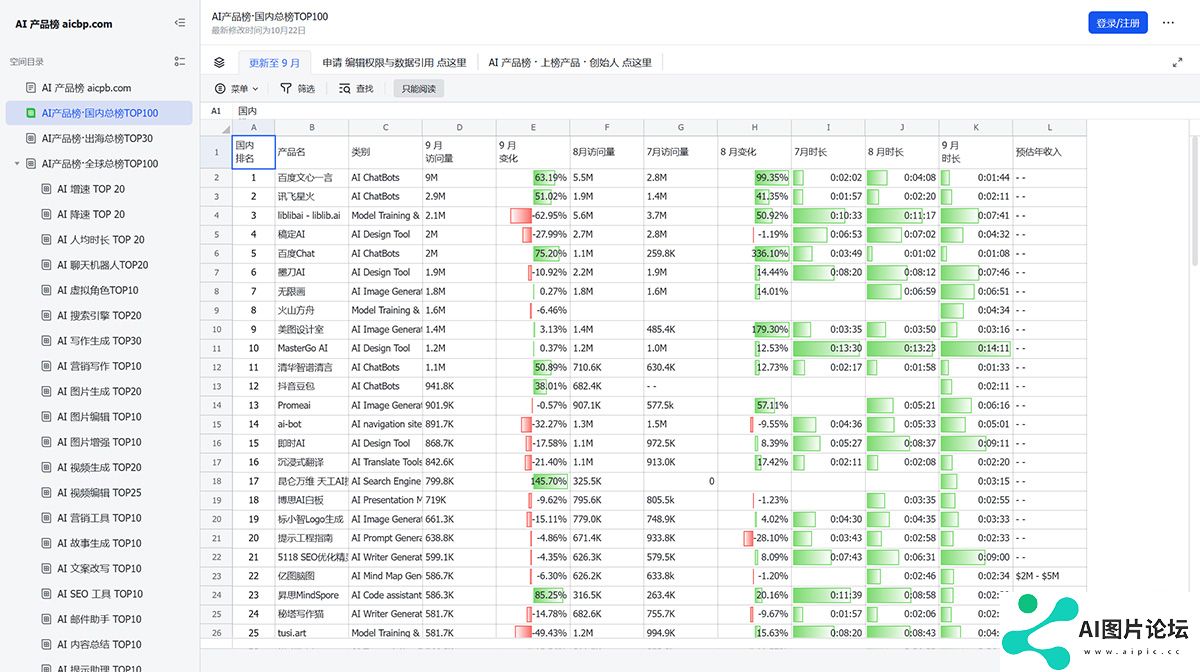Click the sheet icon next to AI 视频编辑 TOP25
Screen dimensions: 1200x672
coord(47,493)
